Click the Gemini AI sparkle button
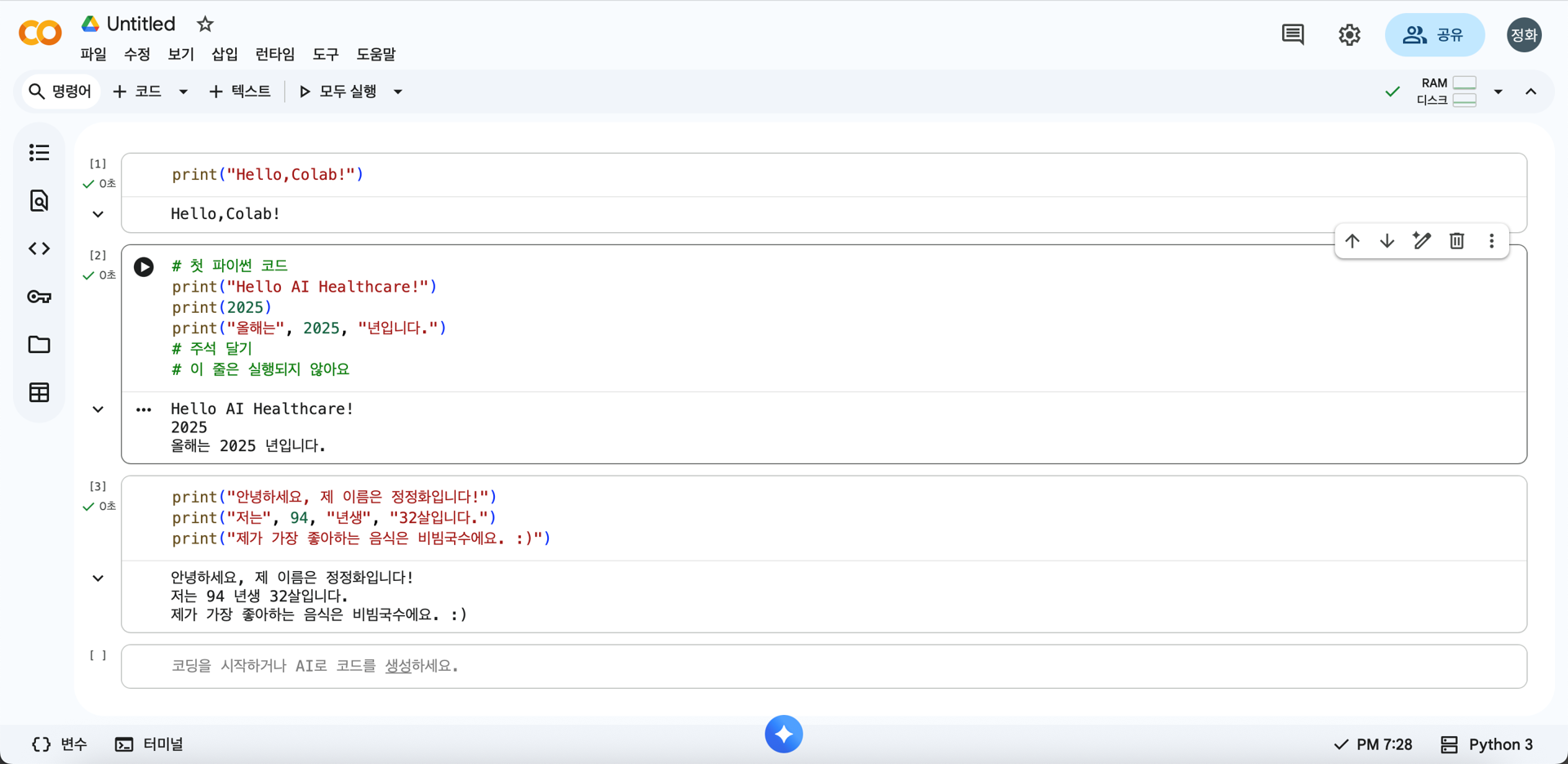 [x=784, y=734]
